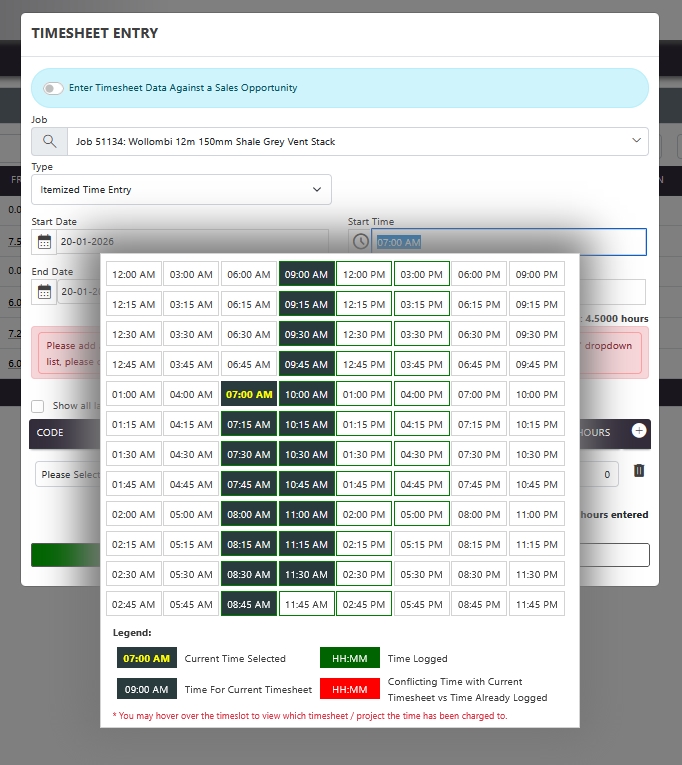Open the End Date calendar icon

pos(44,292)
